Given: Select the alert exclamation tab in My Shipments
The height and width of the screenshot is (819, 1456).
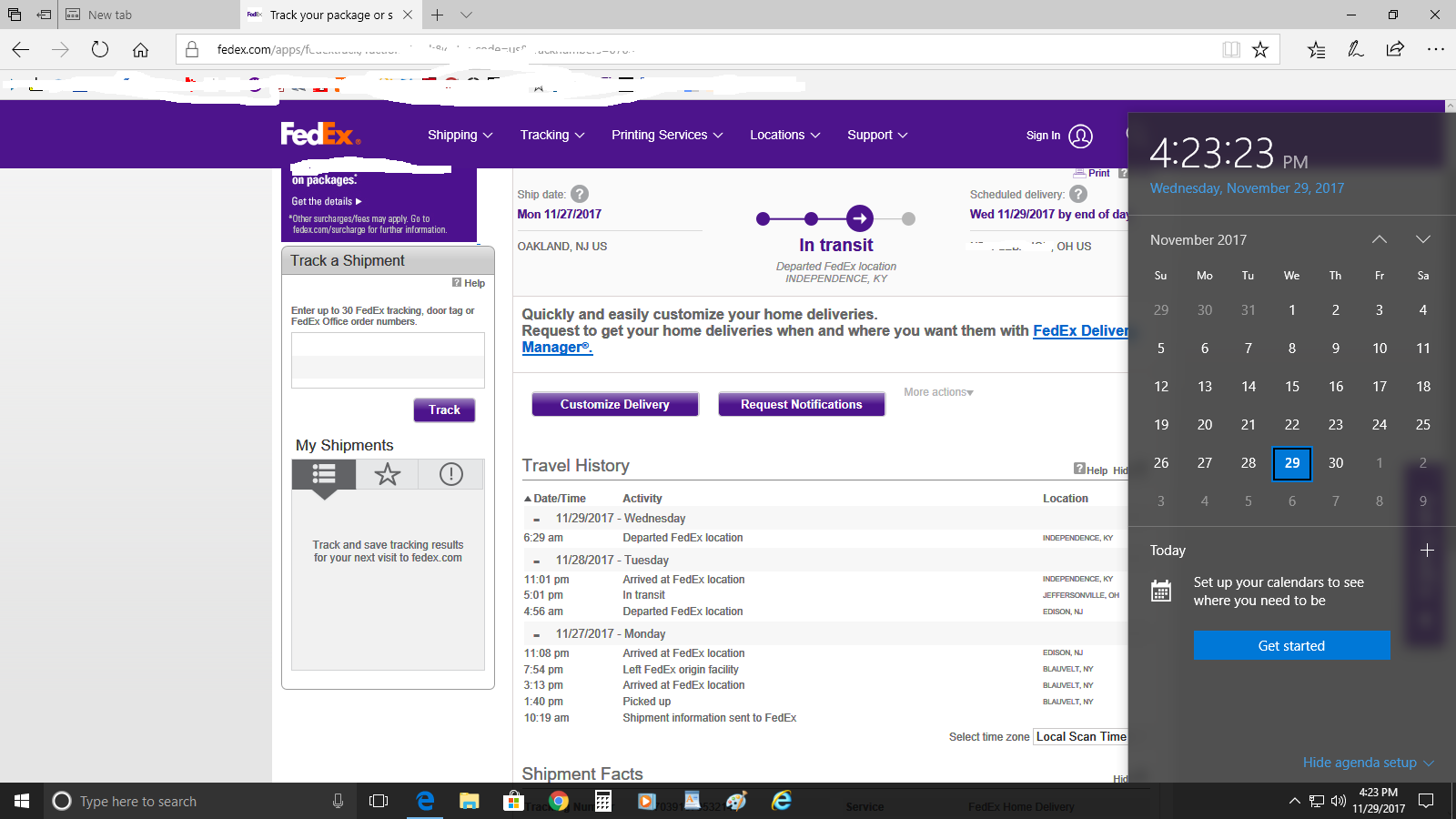Looking at the screenshot, I should (451, 474).
